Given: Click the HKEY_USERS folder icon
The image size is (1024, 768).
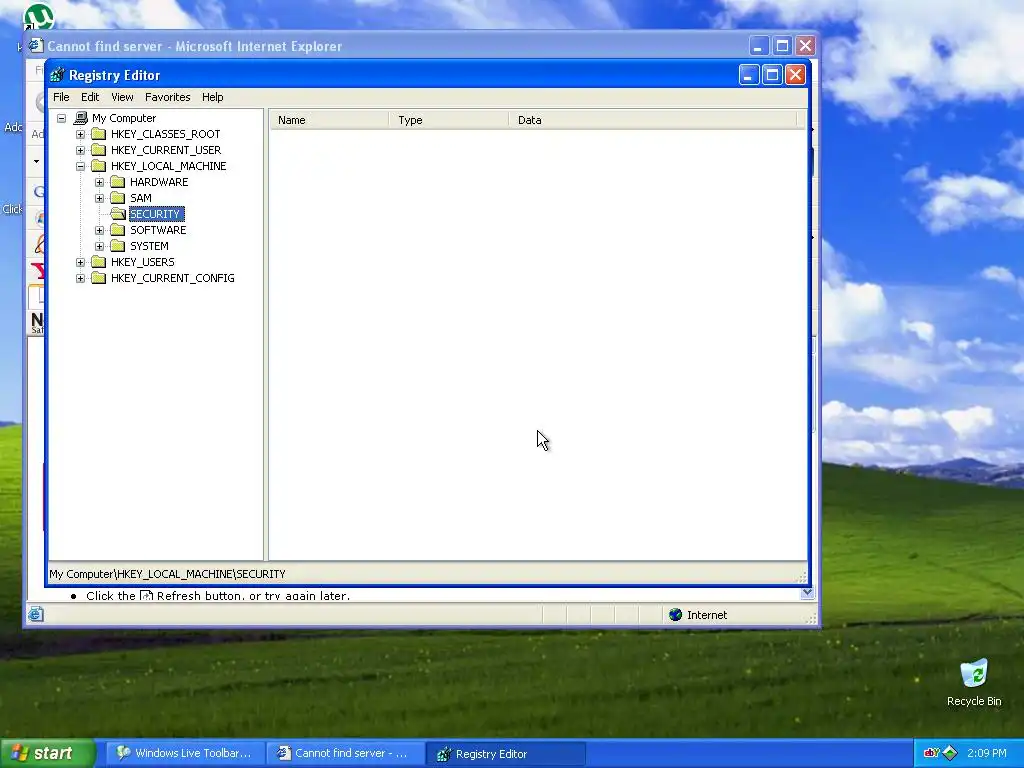Looking at the screenshot, I should 99,262.
